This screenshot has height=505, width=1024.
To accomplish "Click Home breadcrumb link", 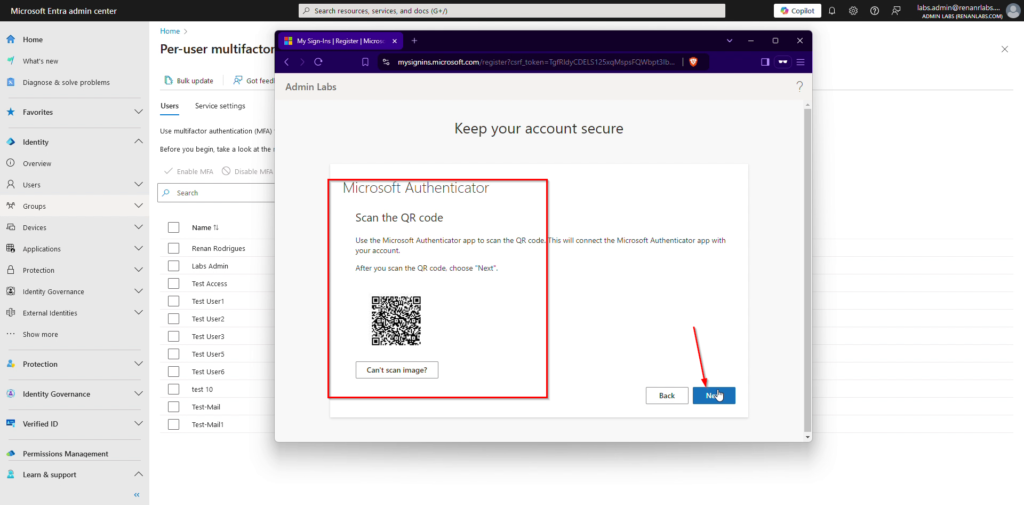I will point(170,31).
